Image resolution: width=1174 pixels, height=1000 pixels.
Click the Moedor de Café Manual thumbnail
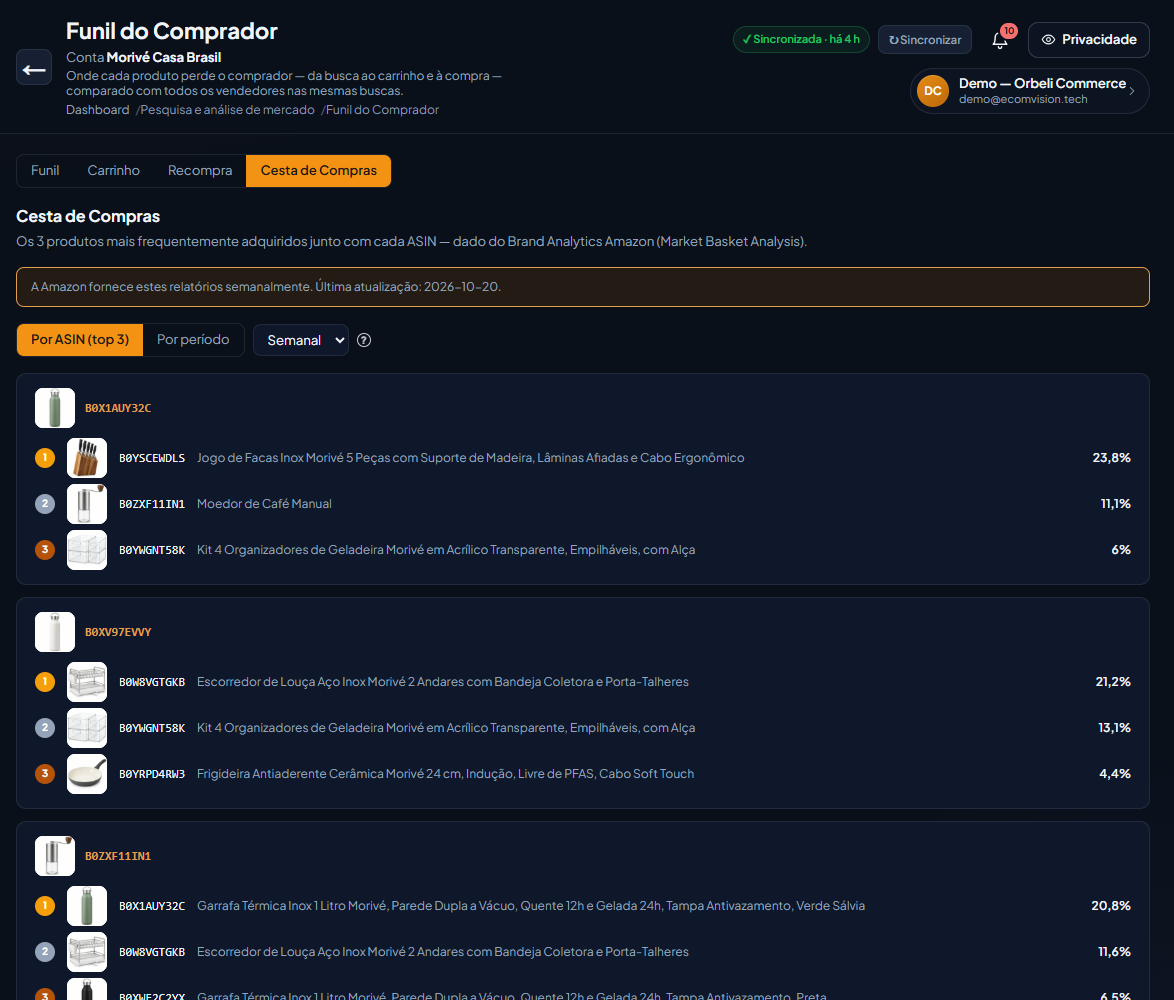(87, 504)
